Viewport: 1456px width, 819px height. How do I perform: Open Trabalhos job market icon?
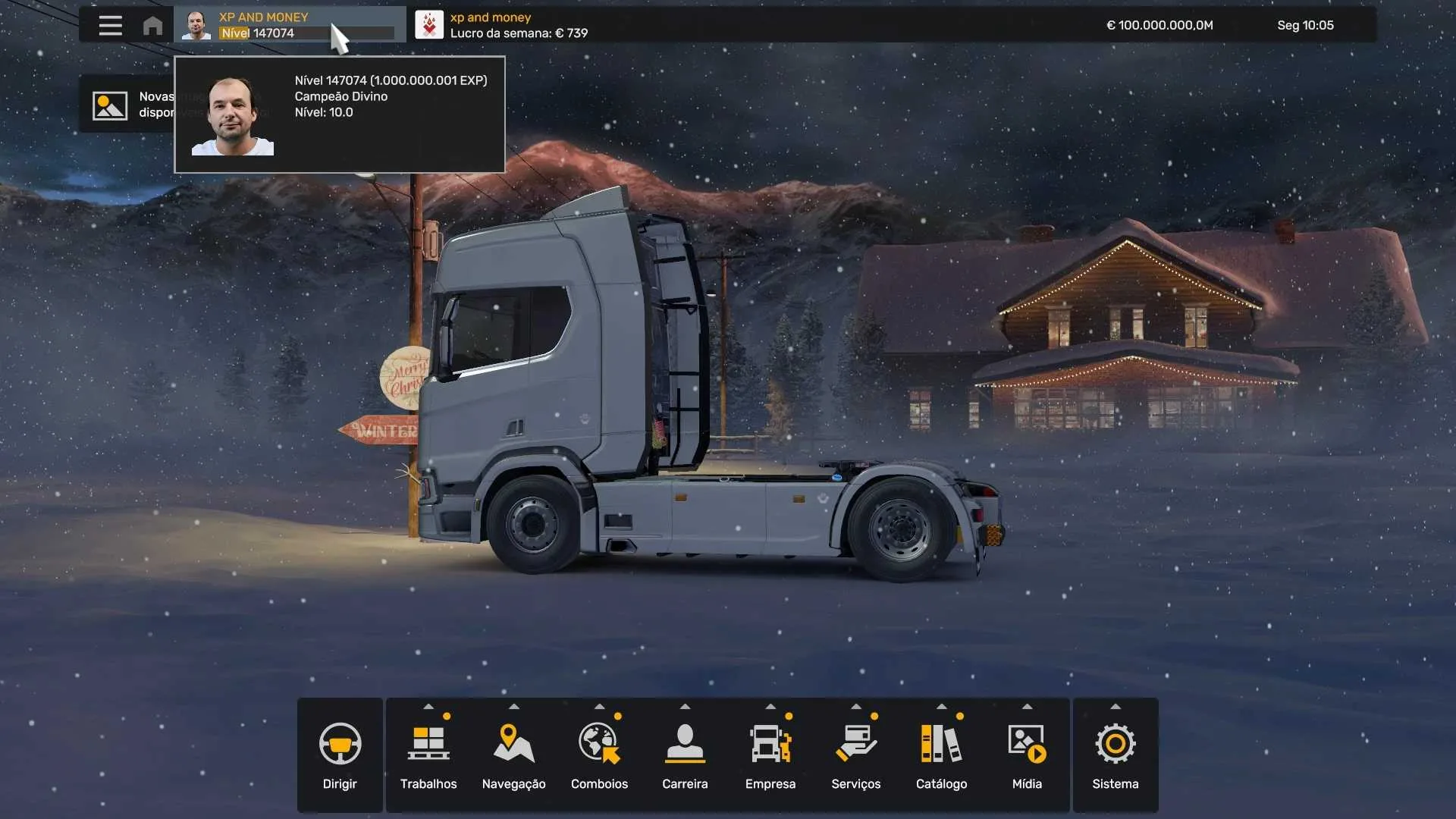coord(428,744)
